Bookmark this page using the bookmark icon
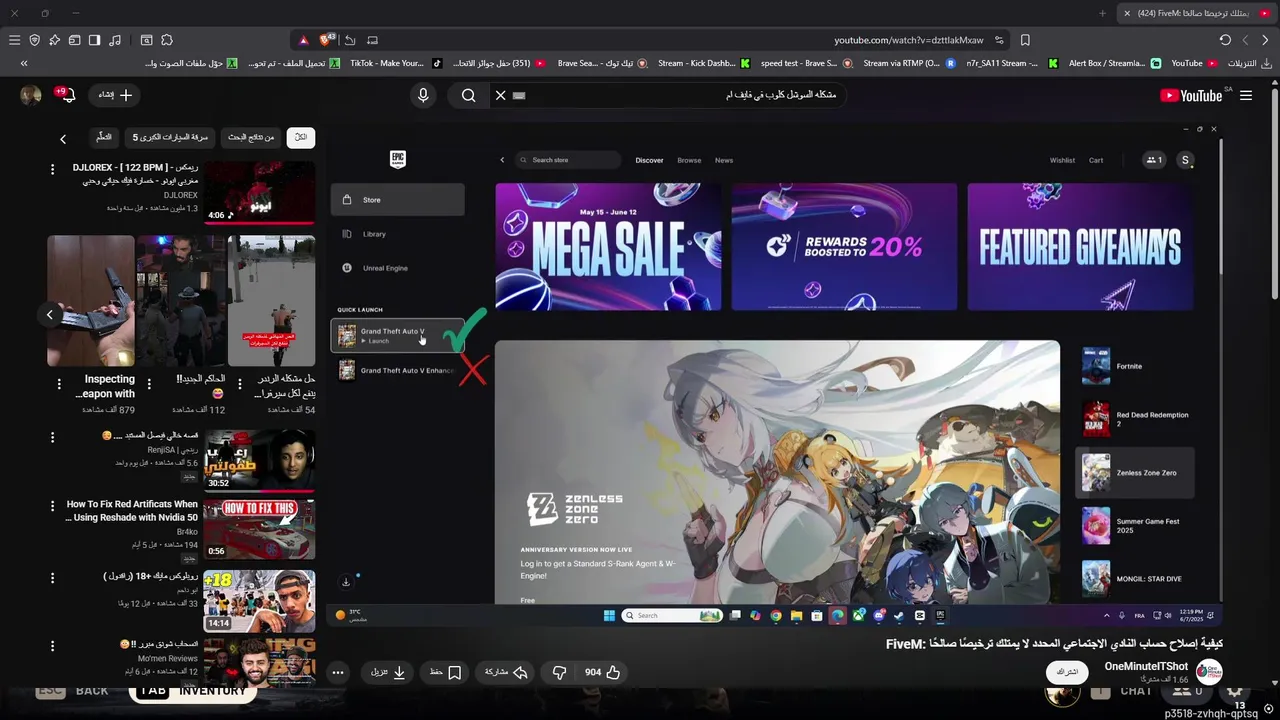Image resolution: width=1280 pixels, height=720 pixels. click(1025, 40)
